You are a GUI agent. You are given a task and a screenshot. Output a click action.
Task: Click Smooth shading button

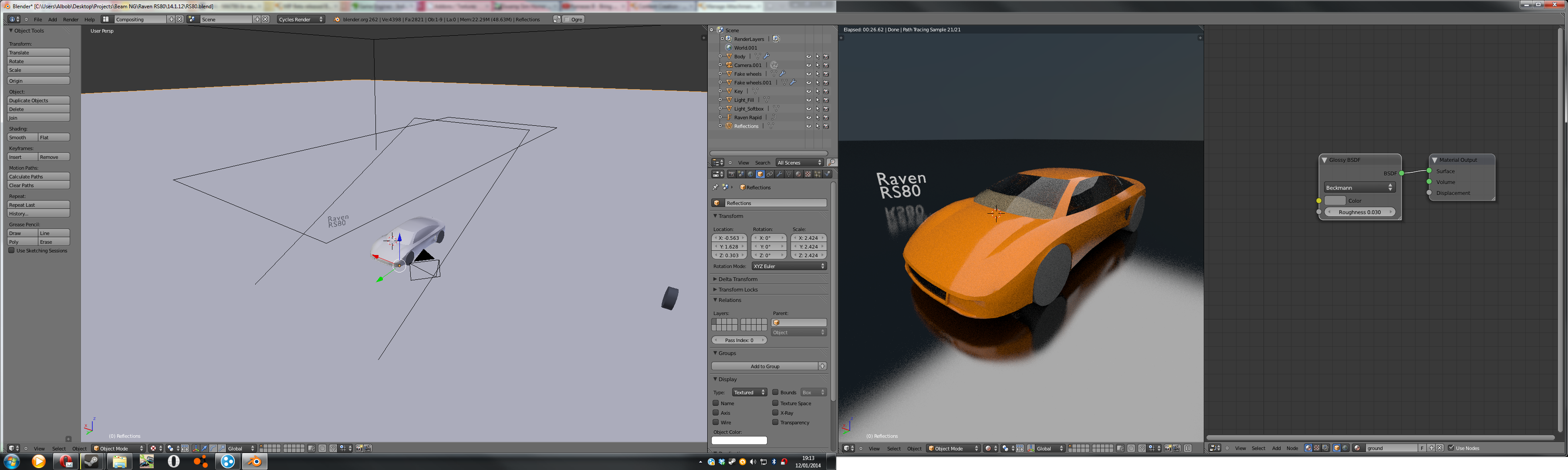coord(23,138)
